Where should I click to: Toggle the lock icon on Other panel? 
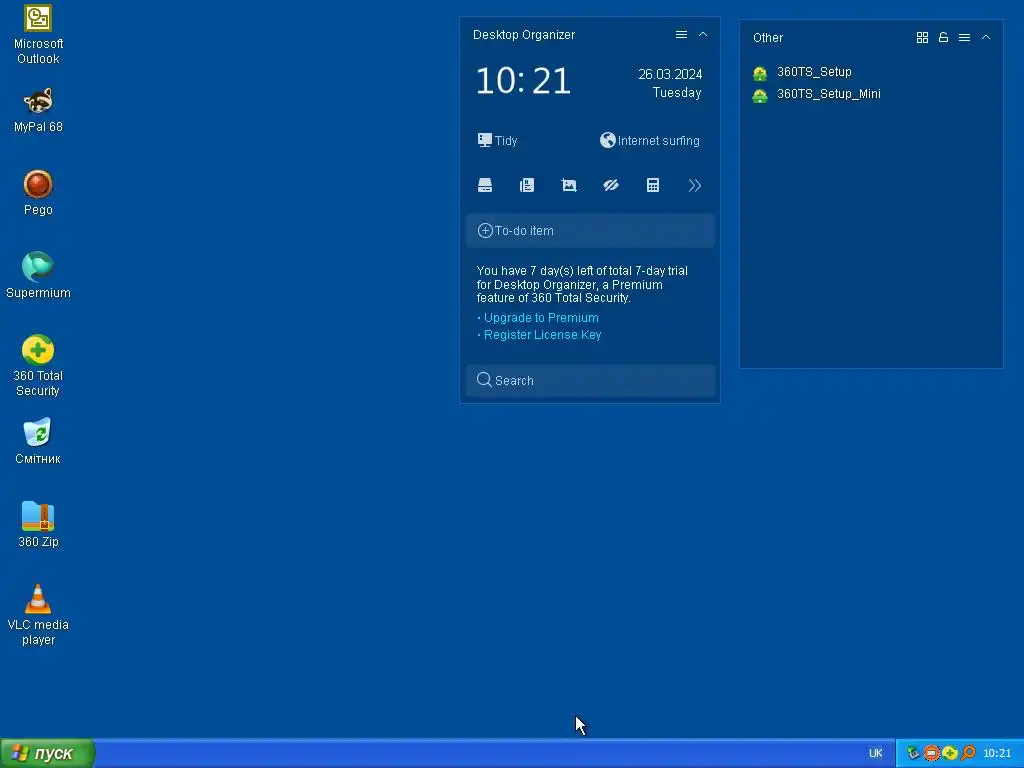[943, 38]
